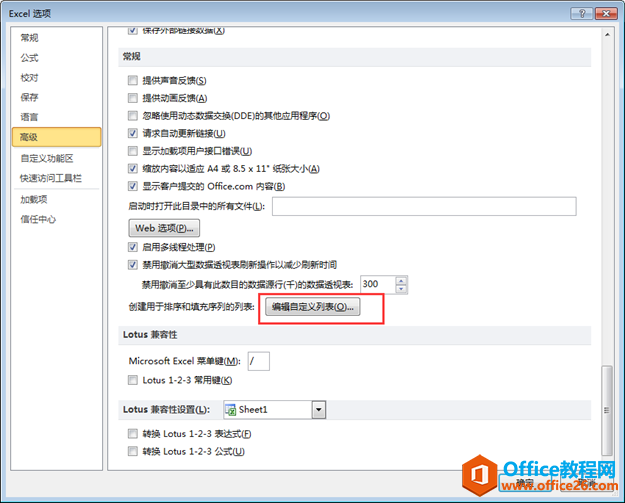Uncheck 启用多线程处理 checkbox
The height and width of the screenshot is (503, 625).
pos(133,247)
